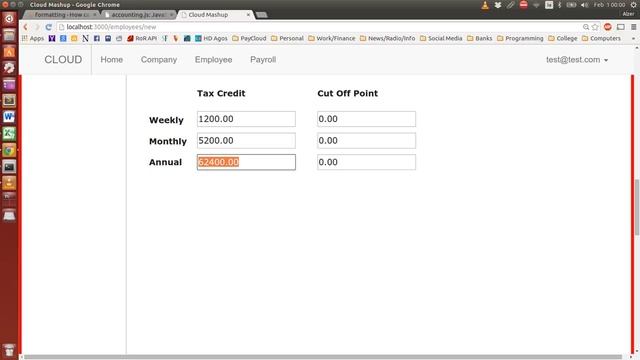Open the College bookmarks folder
The height and width of the screenshot is (360, 640).
tap(563, 38)
